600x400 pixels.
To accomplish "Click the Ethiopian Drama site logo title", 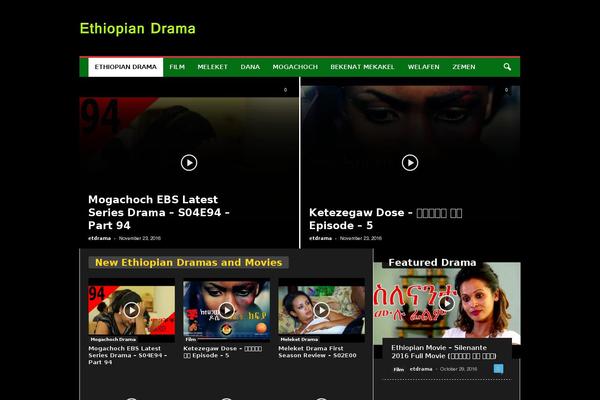I will 137,29.
